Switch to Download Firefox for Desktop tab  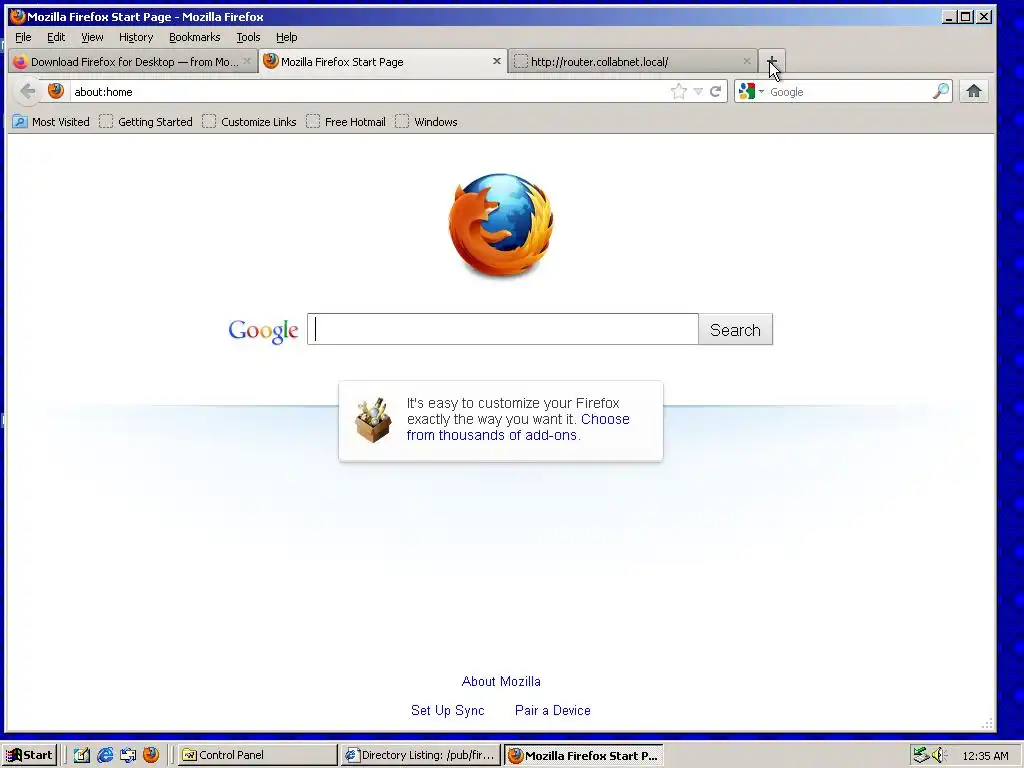coord(134,61)
